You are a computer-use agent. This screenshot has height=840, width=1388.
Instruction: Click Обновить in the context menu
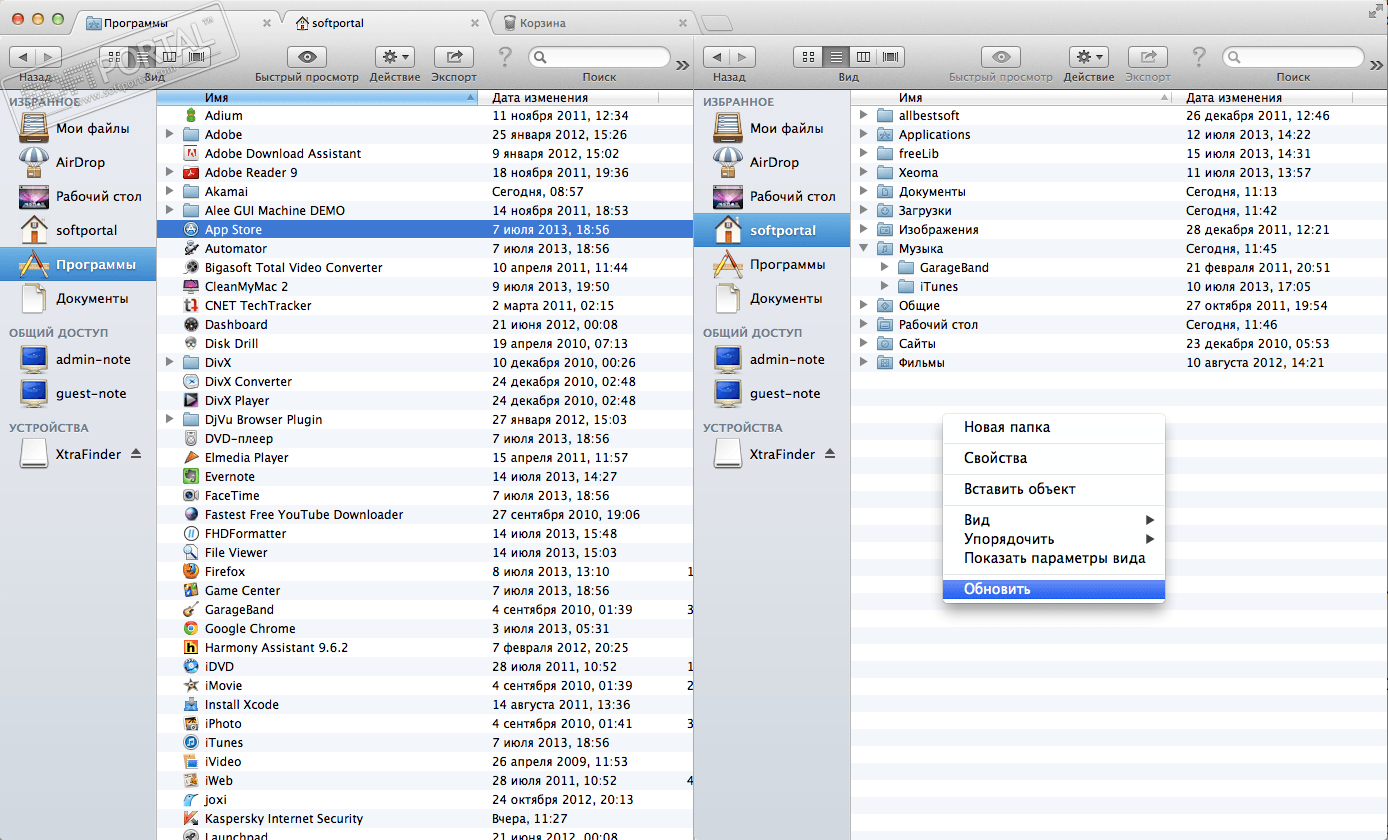coord(1054,589)
